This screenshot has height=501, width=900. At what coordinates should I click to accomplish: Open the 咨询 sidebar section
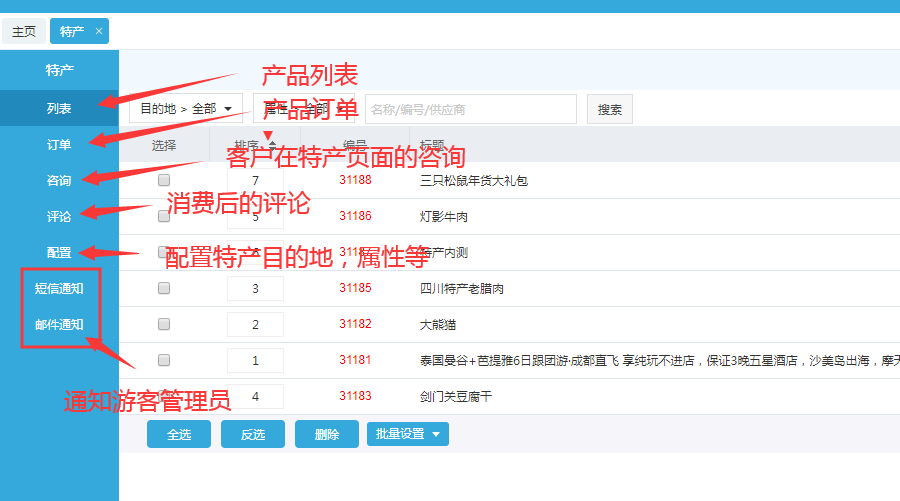[x=59, y=180]
